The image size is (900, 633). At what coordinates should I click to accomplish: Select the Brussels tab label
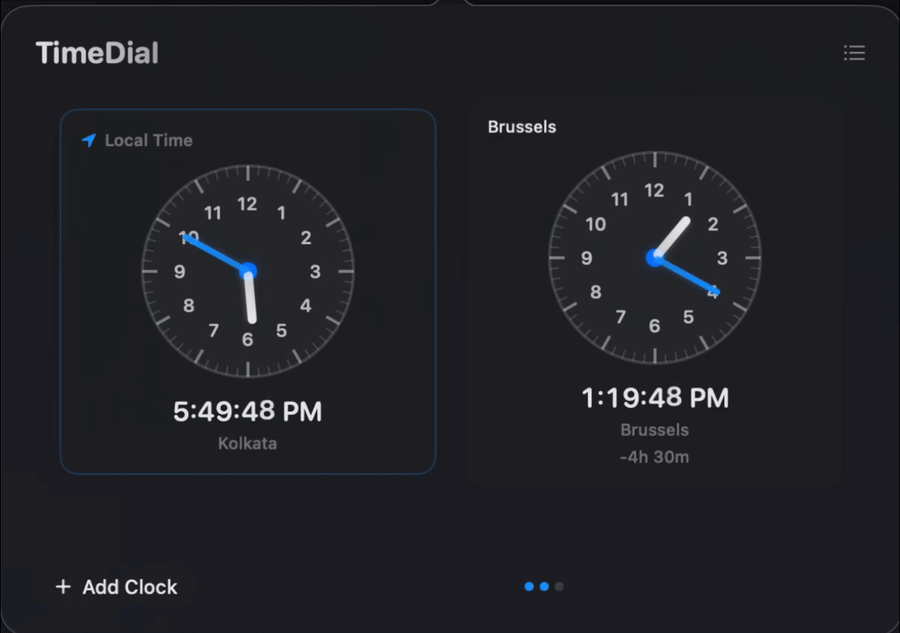(521, 127)
